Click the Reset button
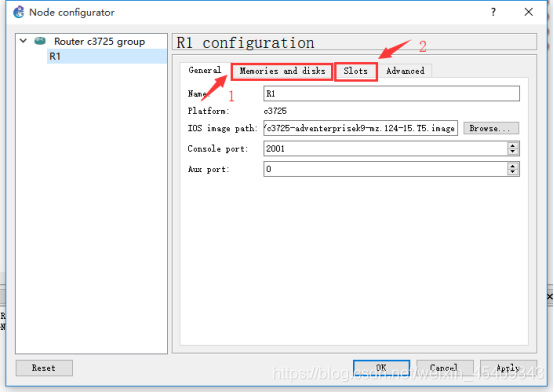This screenshot has height=392, width=554. pyautogui.click(x=44, y=368)
